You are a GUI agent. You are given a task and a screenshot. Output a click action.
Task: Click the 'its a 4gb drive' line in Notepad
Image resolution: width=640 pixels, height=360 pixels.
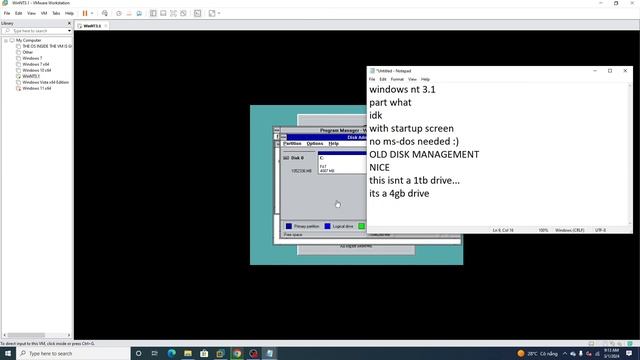tap(399, 193)
